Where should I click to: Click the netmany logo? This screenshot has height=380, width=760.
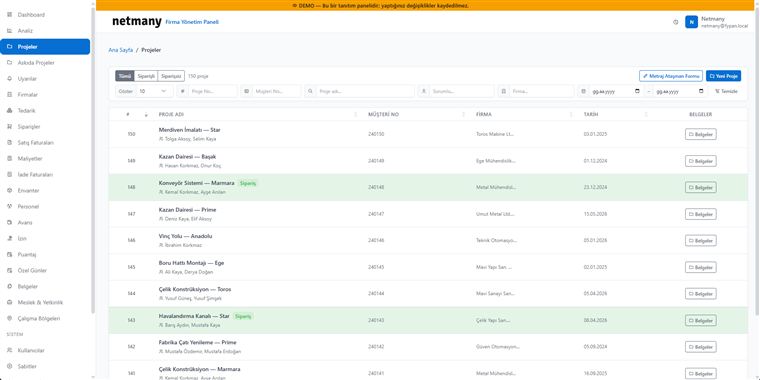tap(137, 22)
